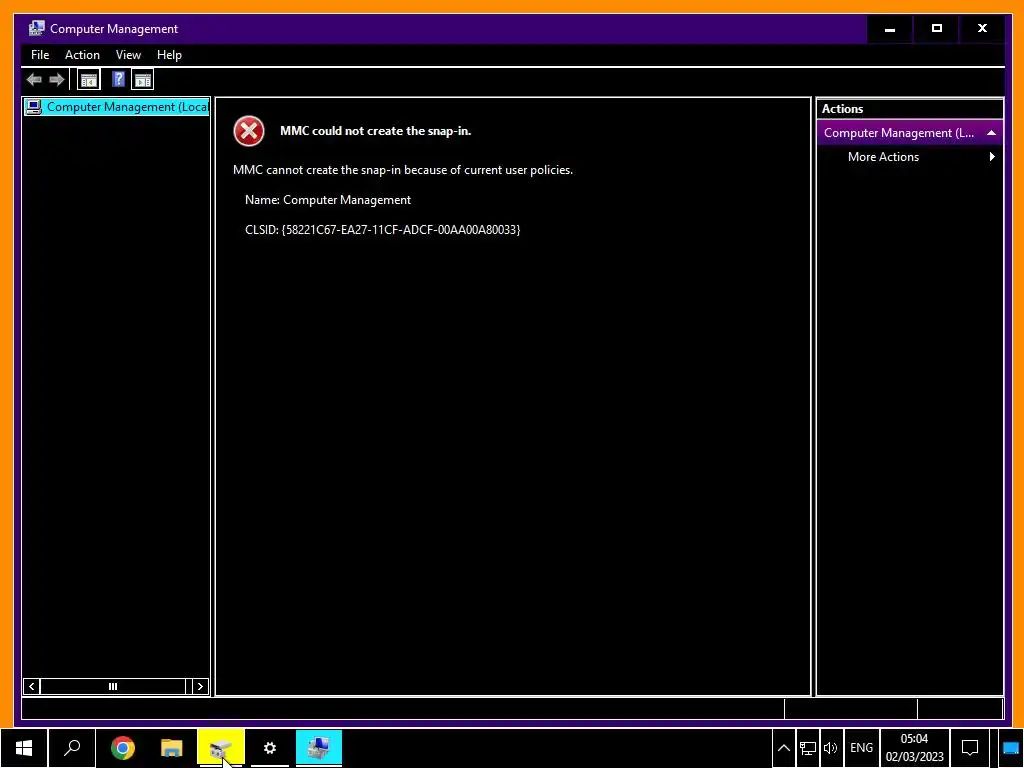The width and height of the screenshot is (1024, 768).
Task: Open File Explorer from the taskbar
Action: [x=171, y=748]
